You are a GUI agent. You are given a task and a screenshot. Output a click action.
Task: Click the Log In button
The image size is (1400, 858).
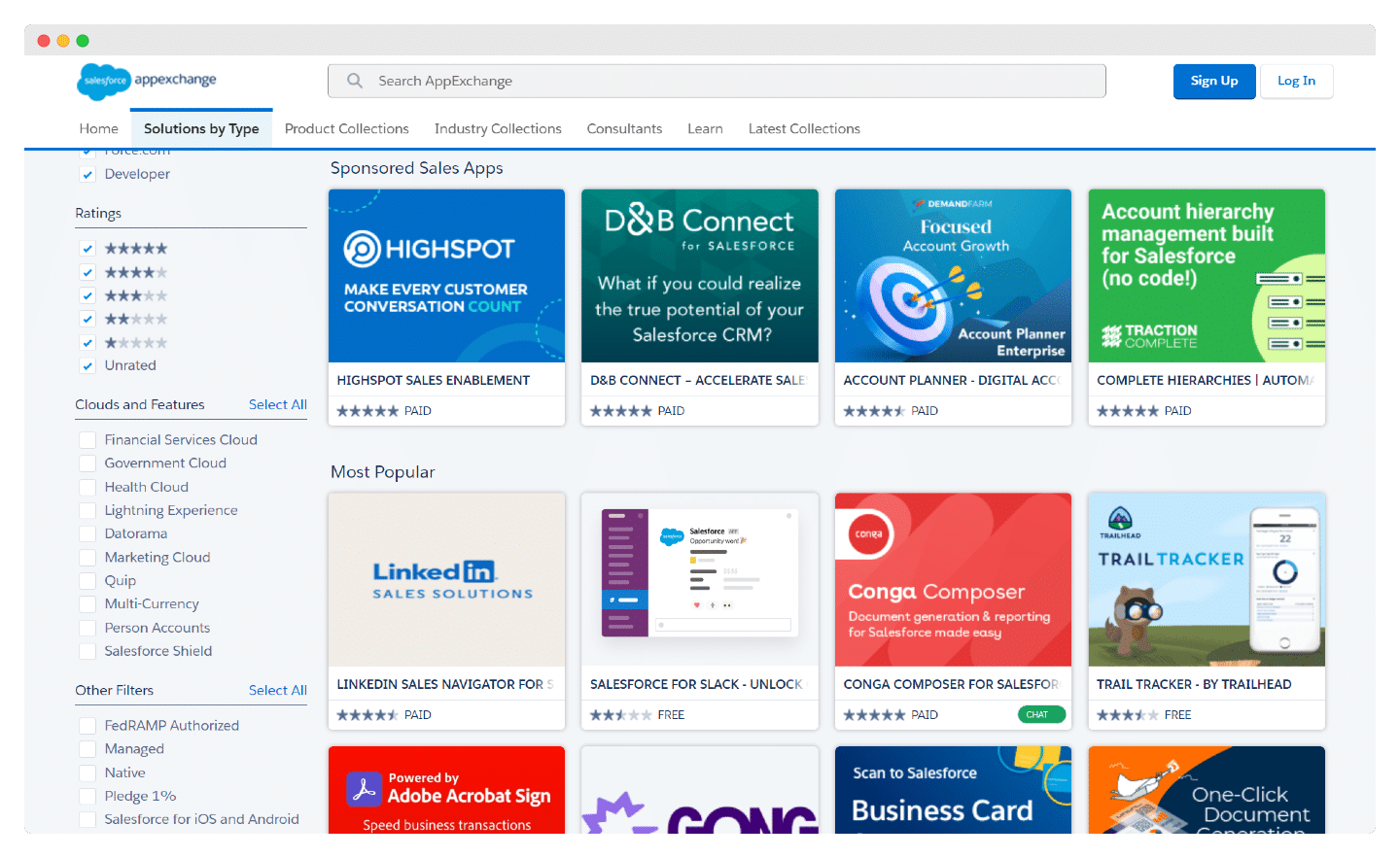[x=1296, y=81]
